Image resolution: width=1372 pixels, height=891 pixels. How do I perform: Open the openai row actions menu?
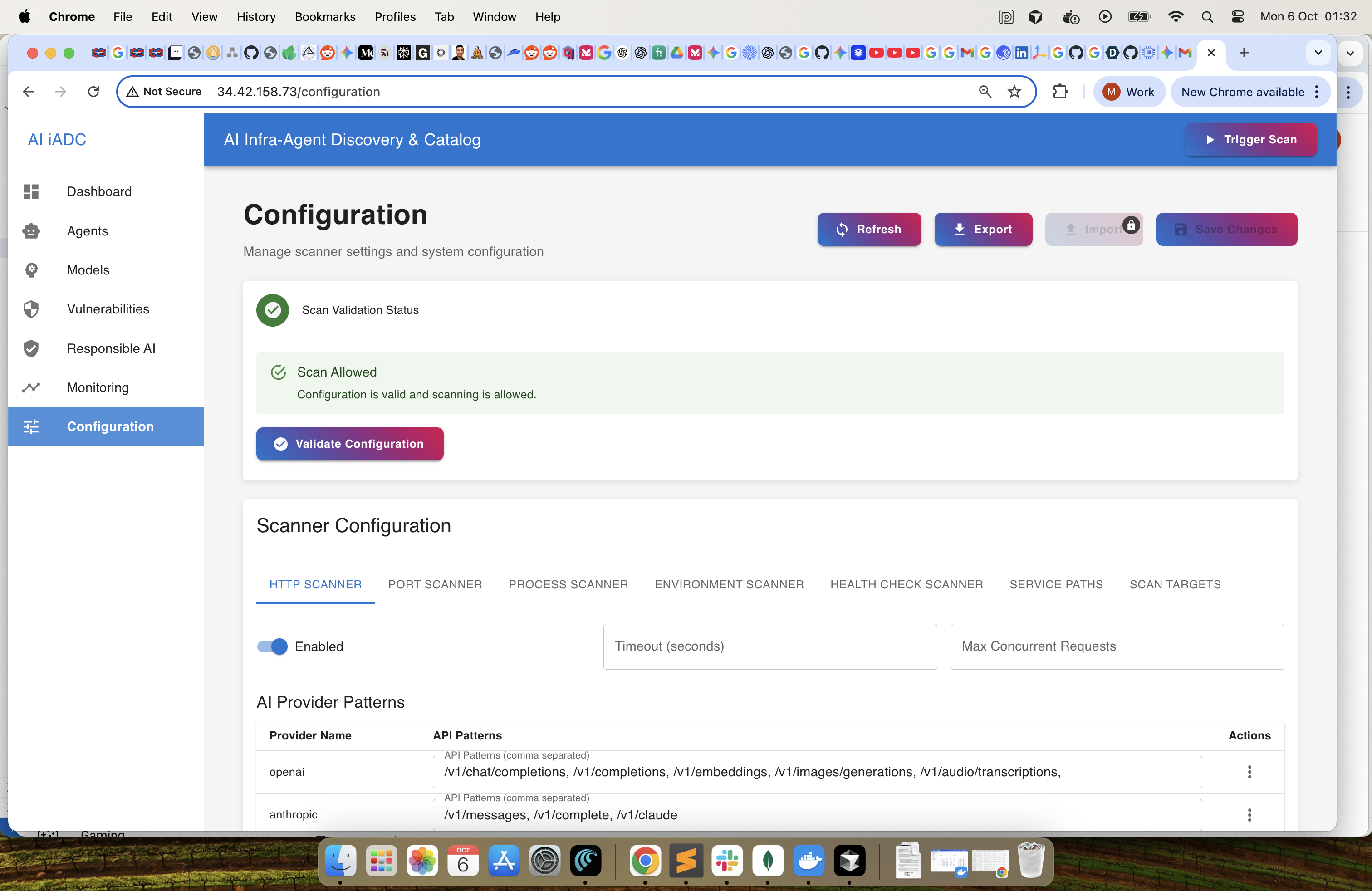[1249, 772]
